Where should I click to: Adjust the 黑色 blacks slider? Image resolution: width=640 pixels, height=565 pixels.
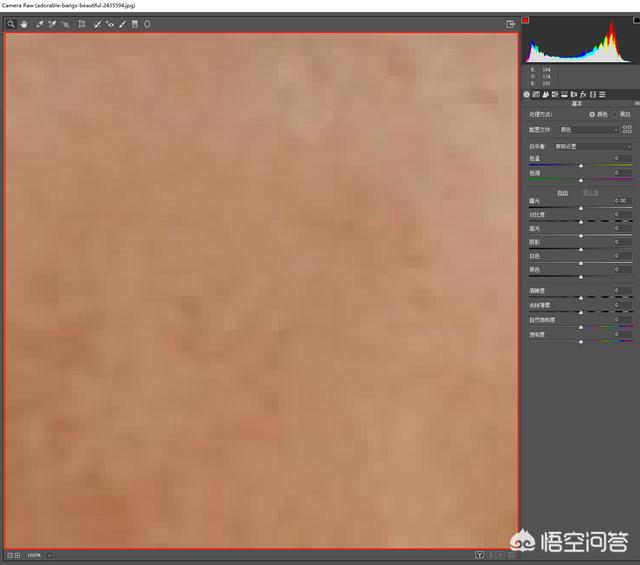click(580, 277)
